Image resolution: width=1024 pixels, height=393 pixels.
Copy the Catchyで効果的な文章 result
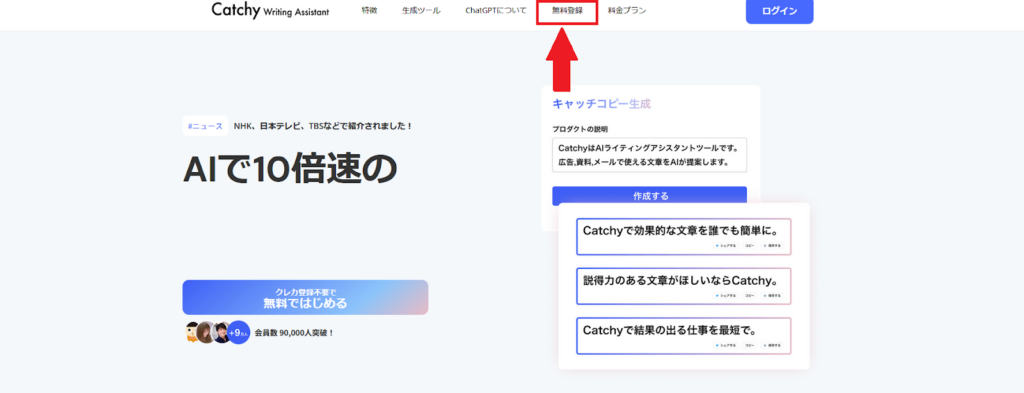(750, 245)
